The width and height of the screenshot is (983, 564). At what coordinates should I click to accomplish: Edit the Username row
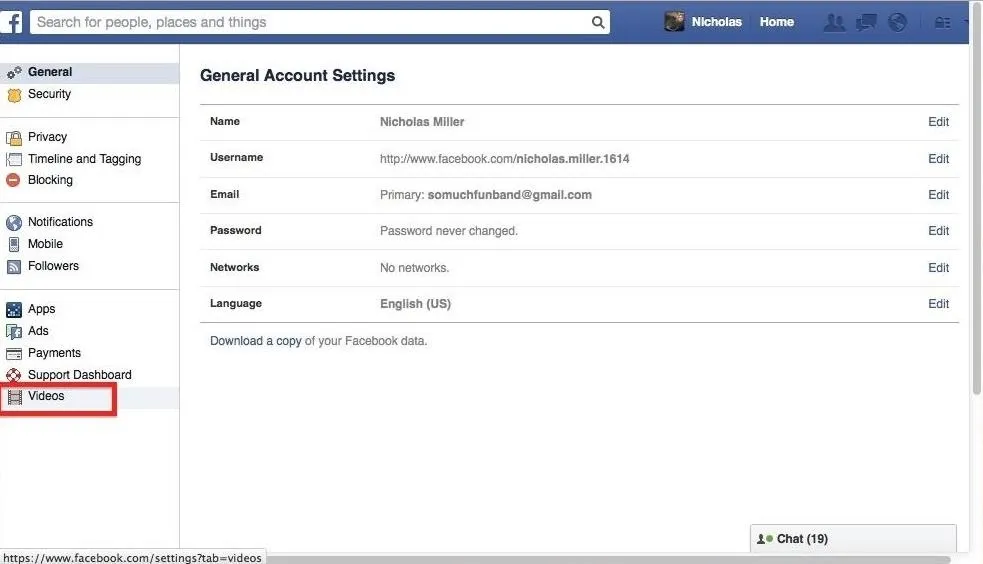pyautogui.click(x=938, y=159)
